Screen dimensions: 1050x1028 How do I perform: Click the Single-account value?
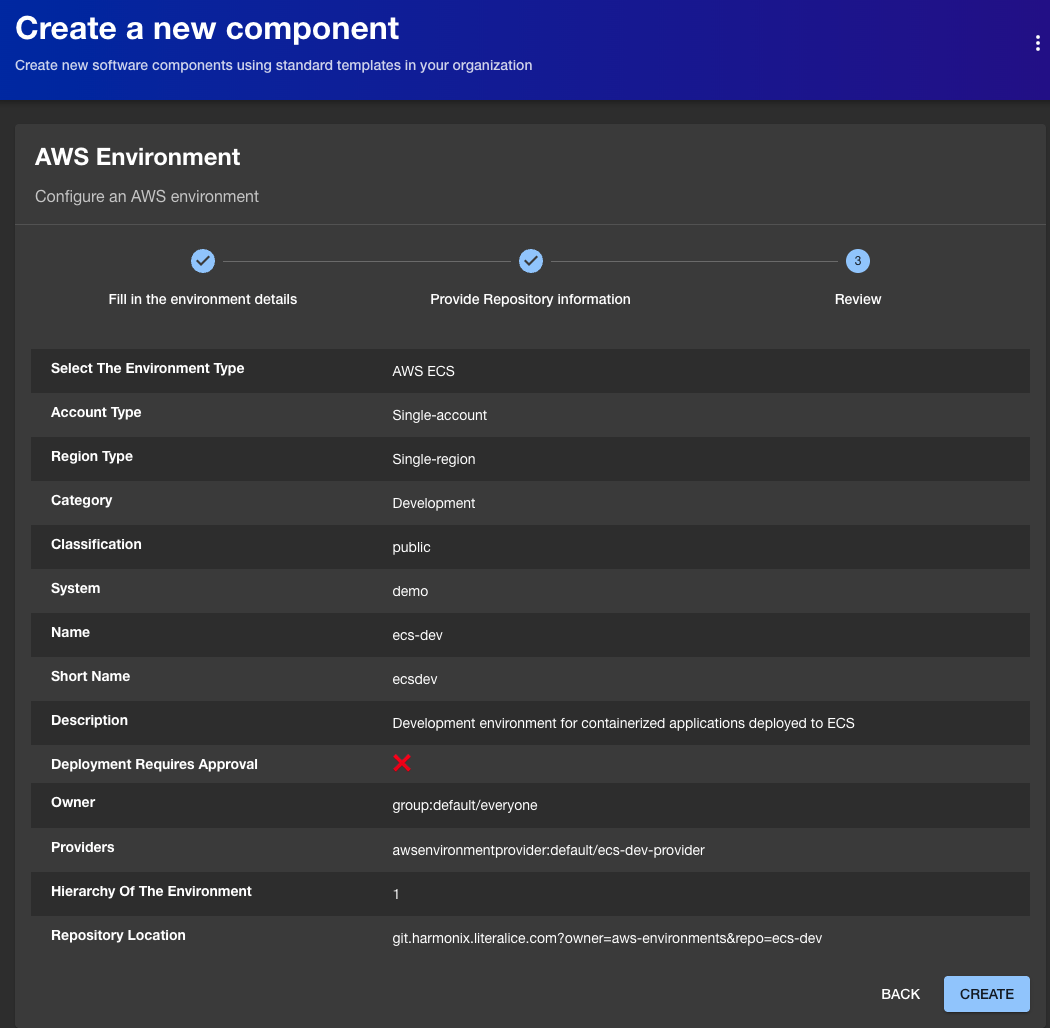pyautogui.click(x=439, y=415)
